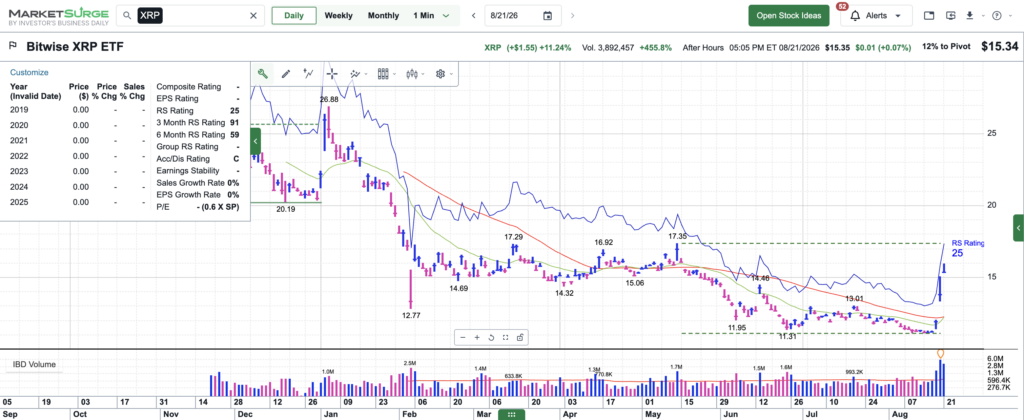Open the layout window icon
Image resolution: width=1024 pixels, height=420 pixels.
(929, 16)
